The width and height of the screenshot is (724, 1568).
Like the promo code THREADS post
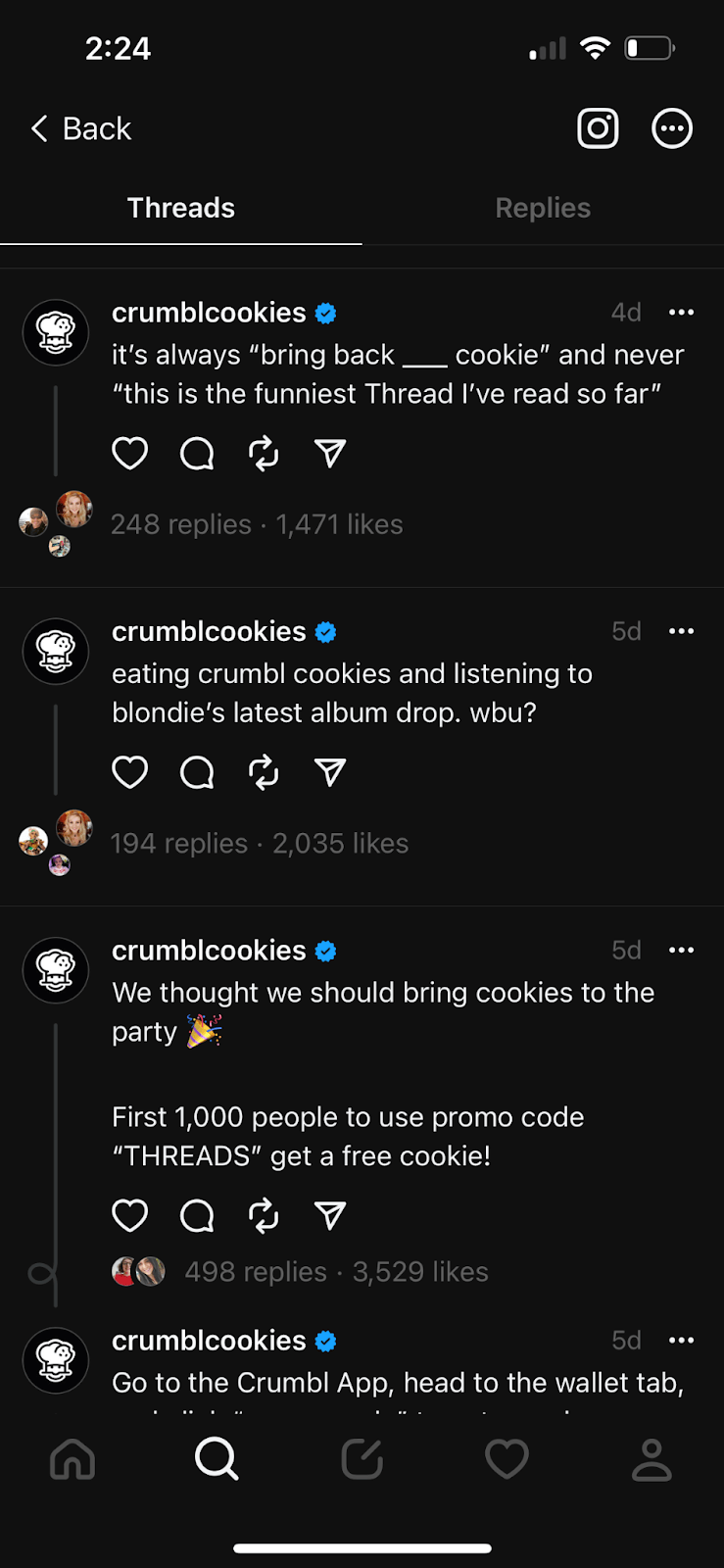(x=129, y=1216)
